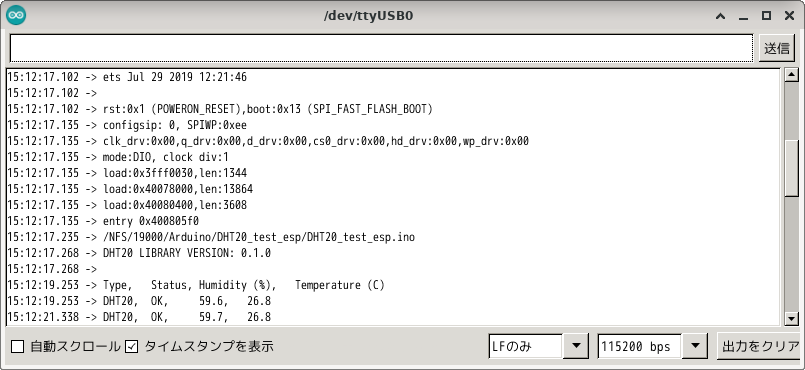Click the /dev/ttyUSB0 window title
The width and height of the screenshot is (805, 370).
pos(368,16)
